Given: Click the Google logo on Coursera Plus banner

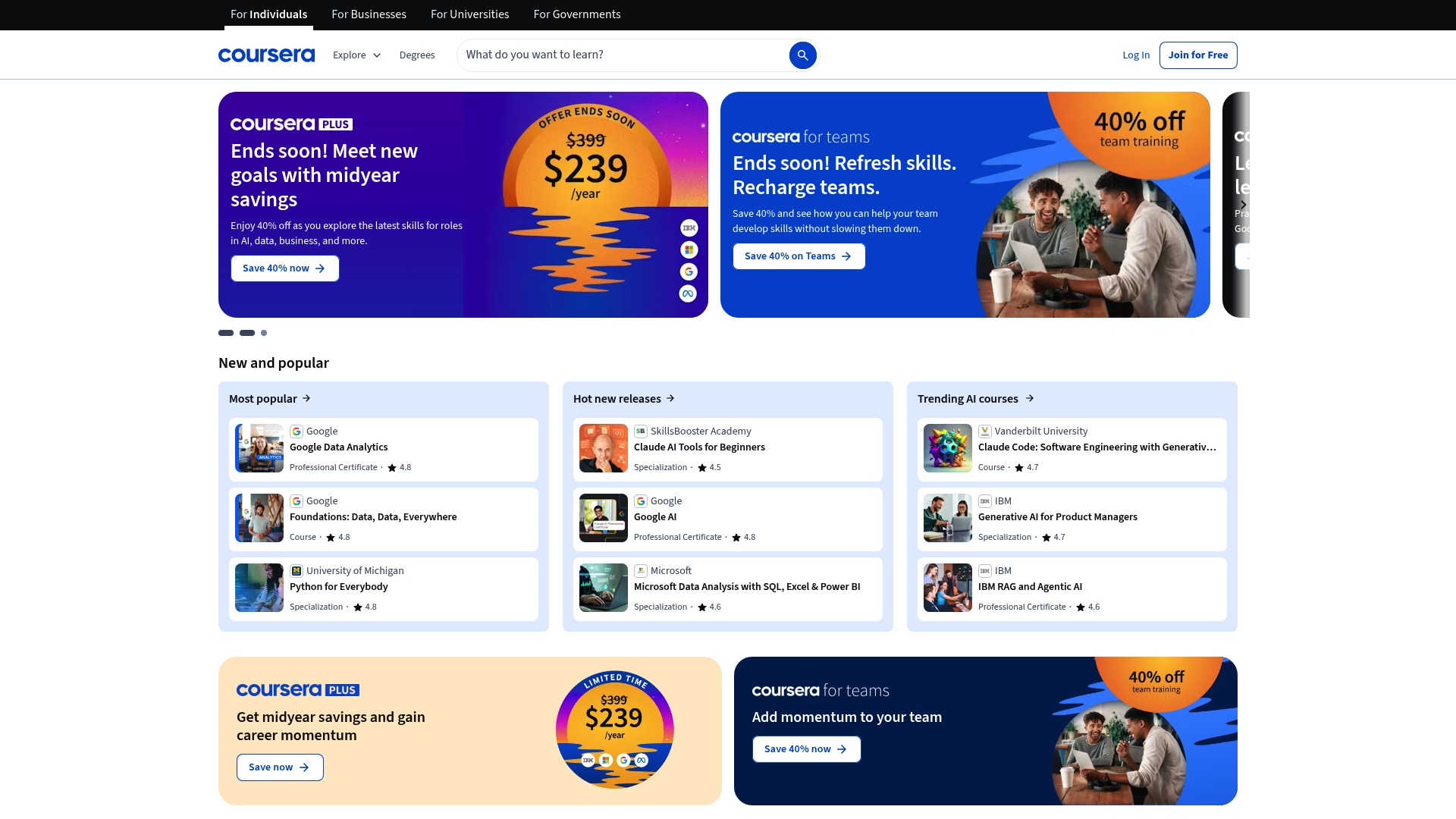Looking at the screenshot, I should [689, 271].
